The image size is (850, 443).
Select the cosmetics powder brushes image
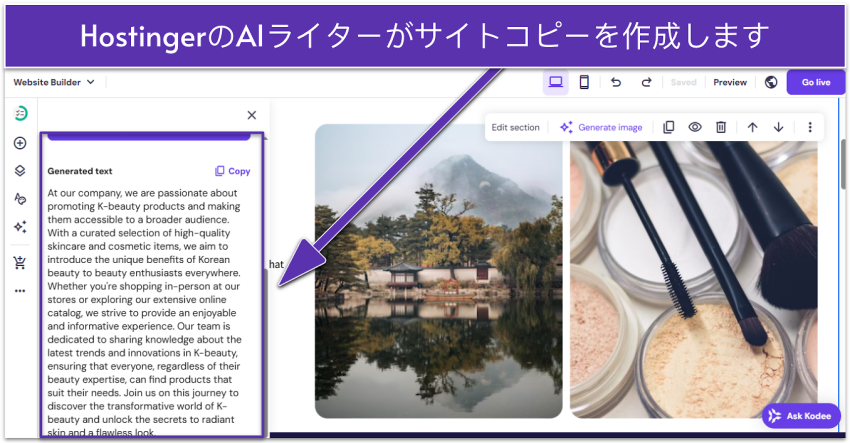(694, 280)
